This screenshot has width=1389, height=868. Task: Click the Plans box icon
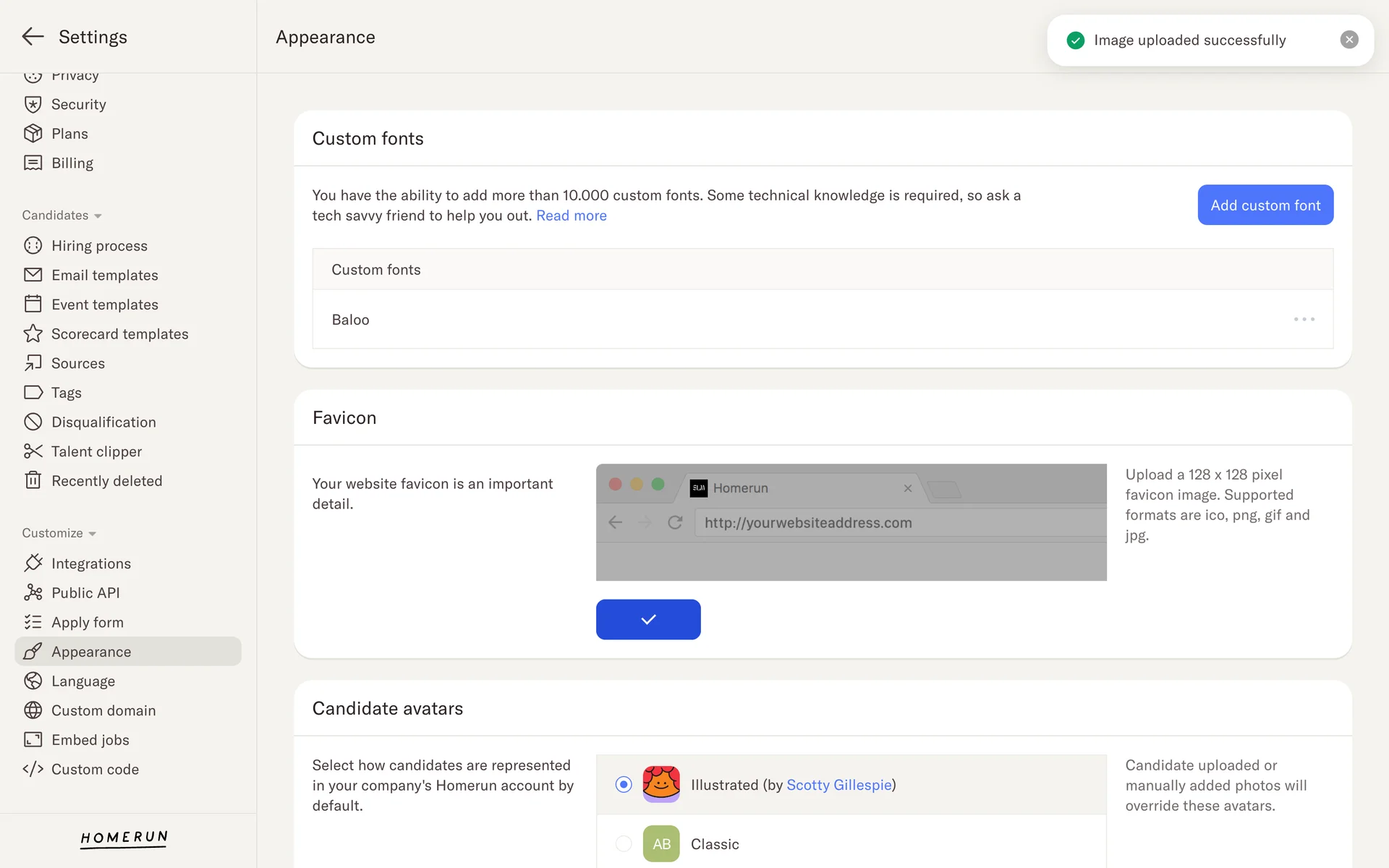tap(33, 134)
